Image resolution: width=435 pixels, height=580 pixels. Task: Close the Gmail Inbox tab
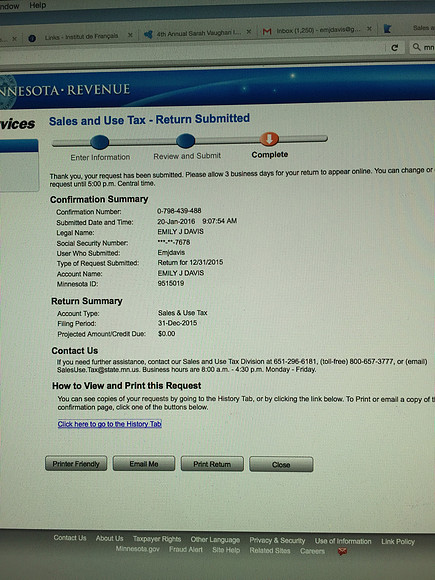click(369, 29)
